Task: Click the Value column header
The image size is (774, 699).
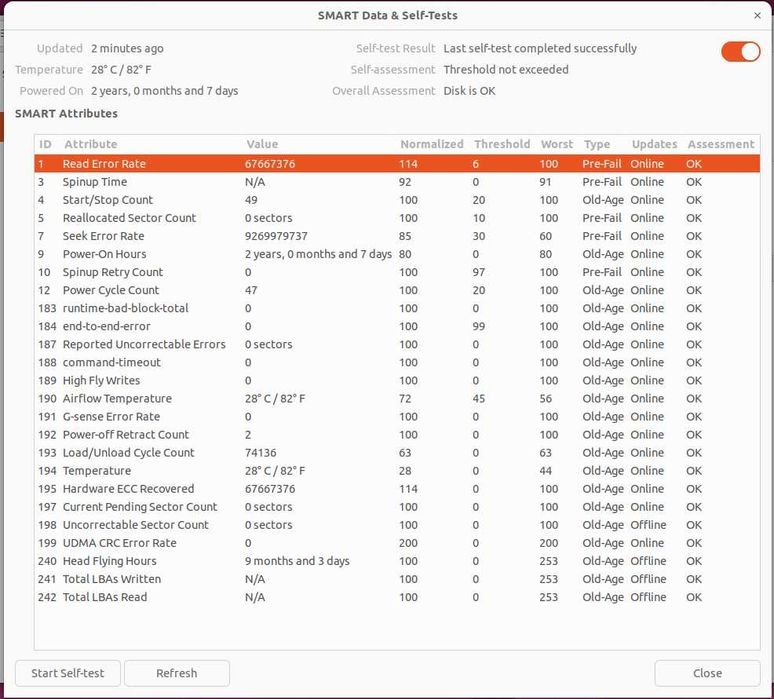Action: pos(262,144)
